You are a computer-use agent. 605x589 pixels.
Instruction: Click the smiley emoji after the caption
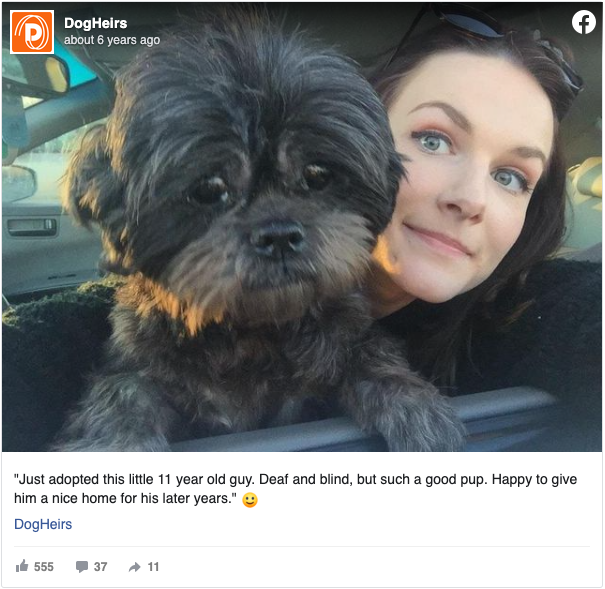click(x=250, y=500)
